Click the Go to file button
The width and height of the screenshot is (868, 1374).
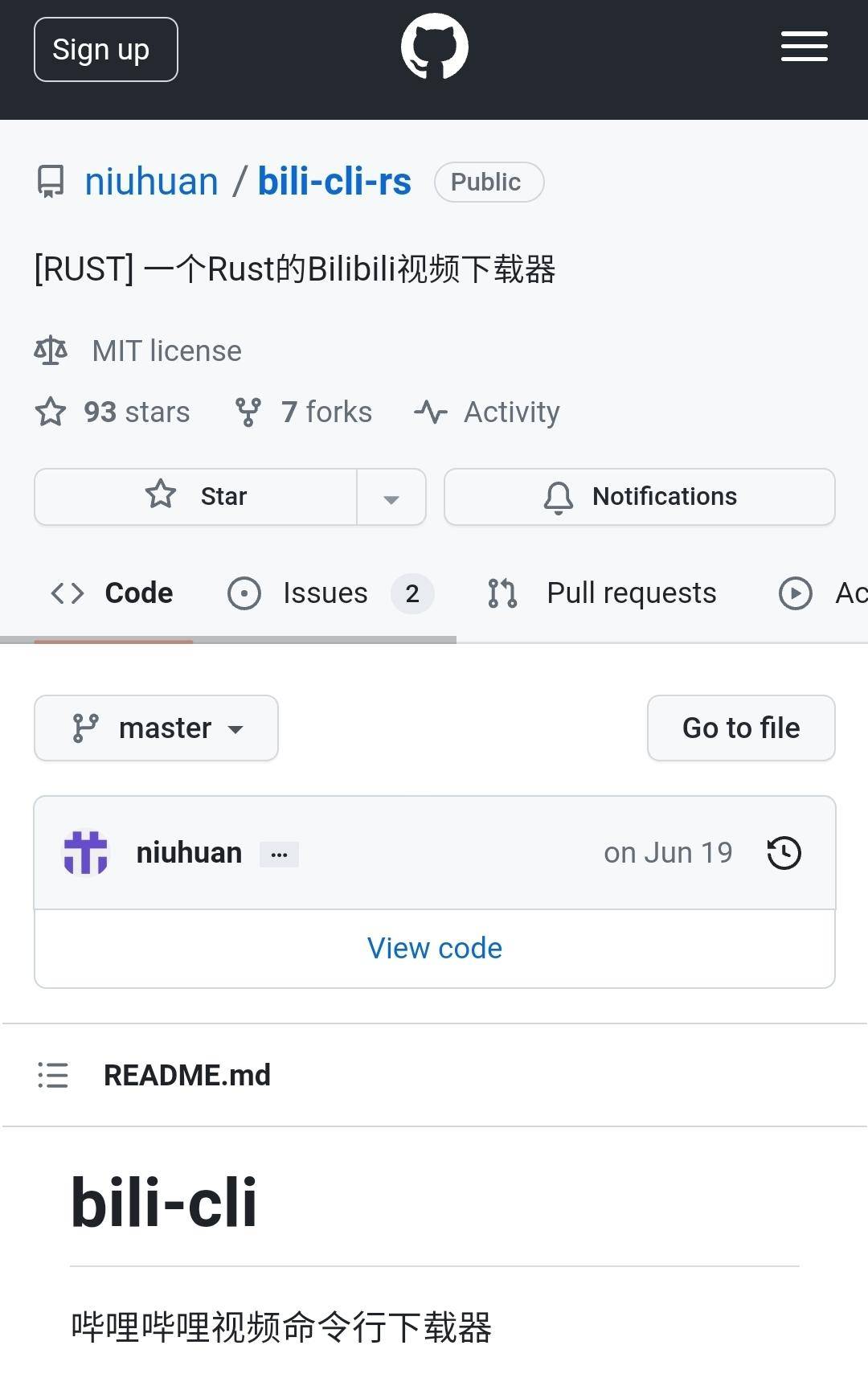(741, 728)
